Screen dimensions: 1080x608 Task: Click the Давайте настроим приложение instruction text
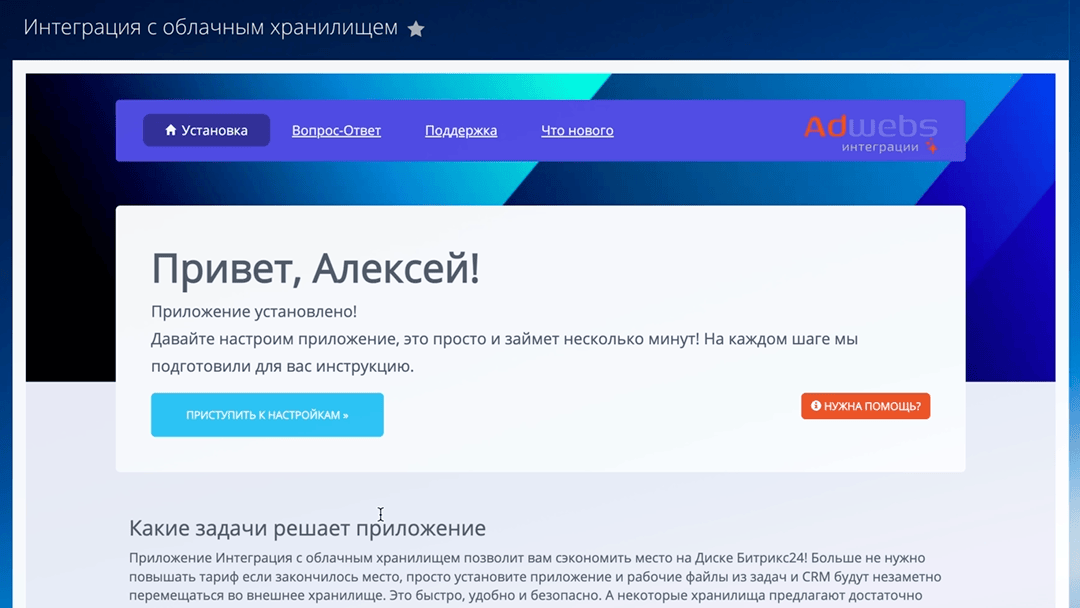coord(504,339)
